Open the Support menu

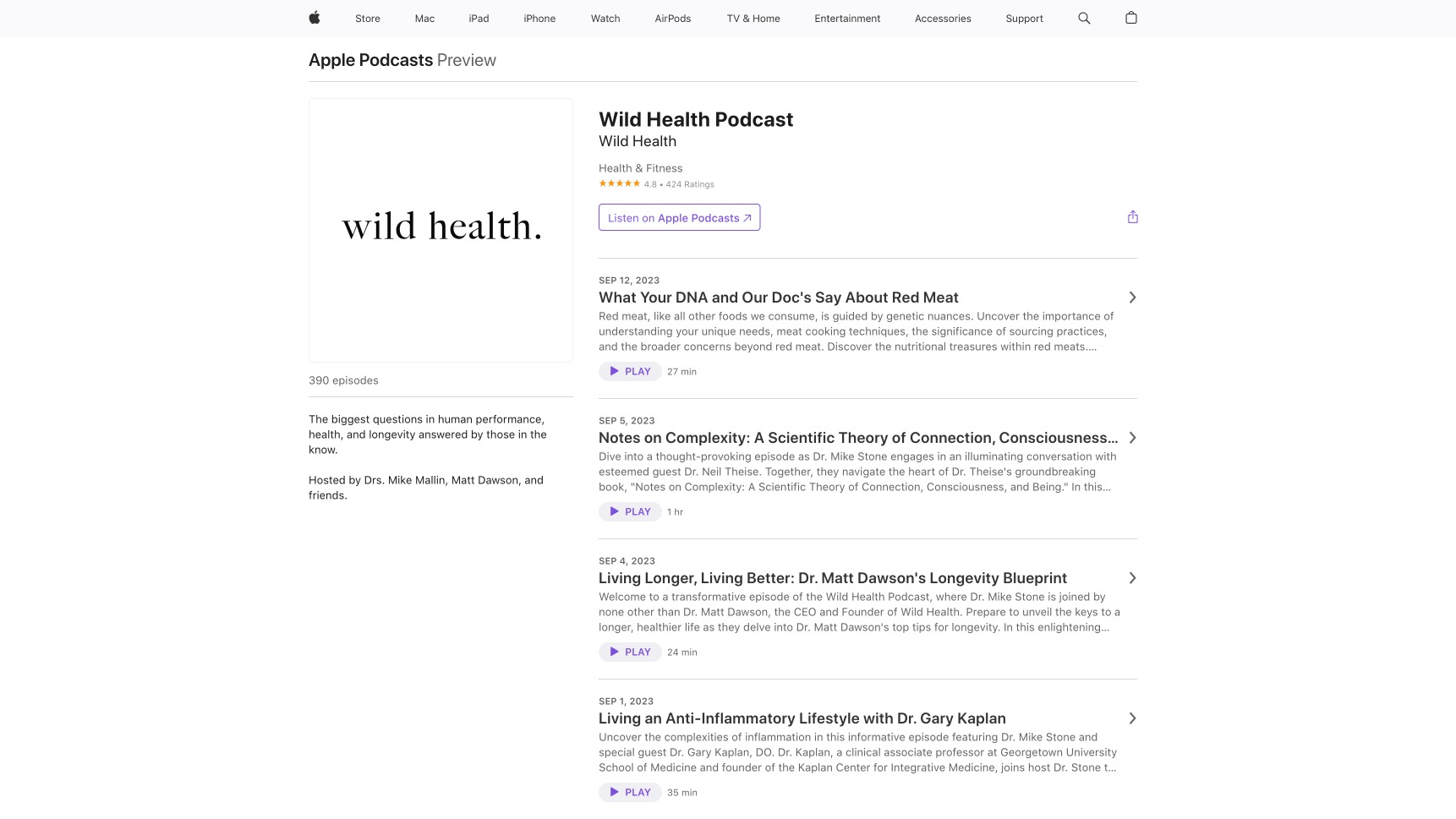click(x=1024, y=19)
